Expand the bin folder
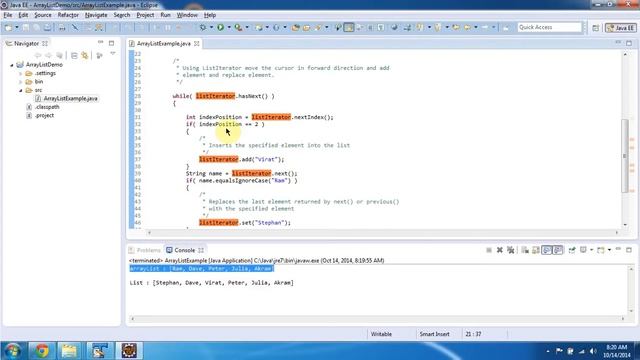Viewport: 640px width, 360px height. pos(21,82)
